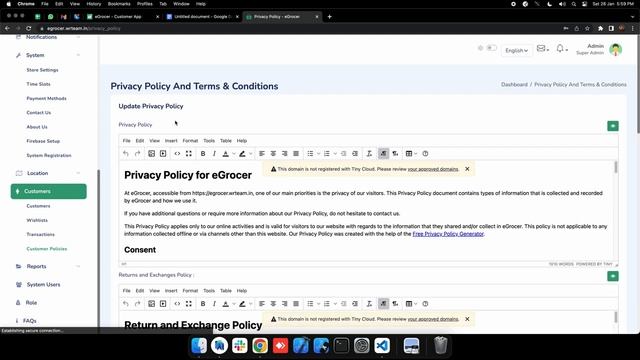Open Slack from the Dock
This screenshot has height=360, width=640.
click(240, 346)
